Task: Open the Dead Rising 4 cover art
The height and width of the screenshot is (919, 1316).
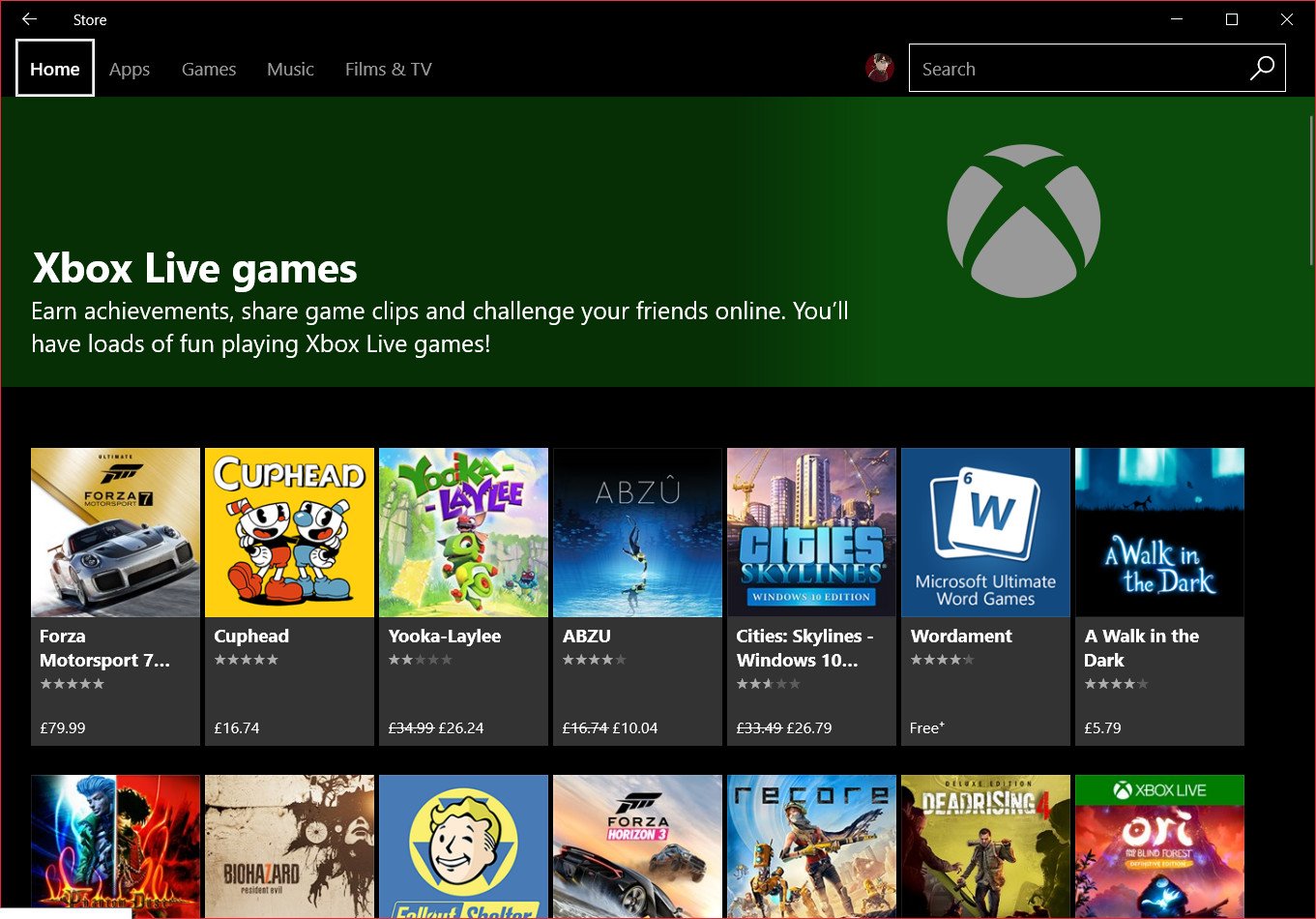Action: pyautogui.click(x=986, y=846)
